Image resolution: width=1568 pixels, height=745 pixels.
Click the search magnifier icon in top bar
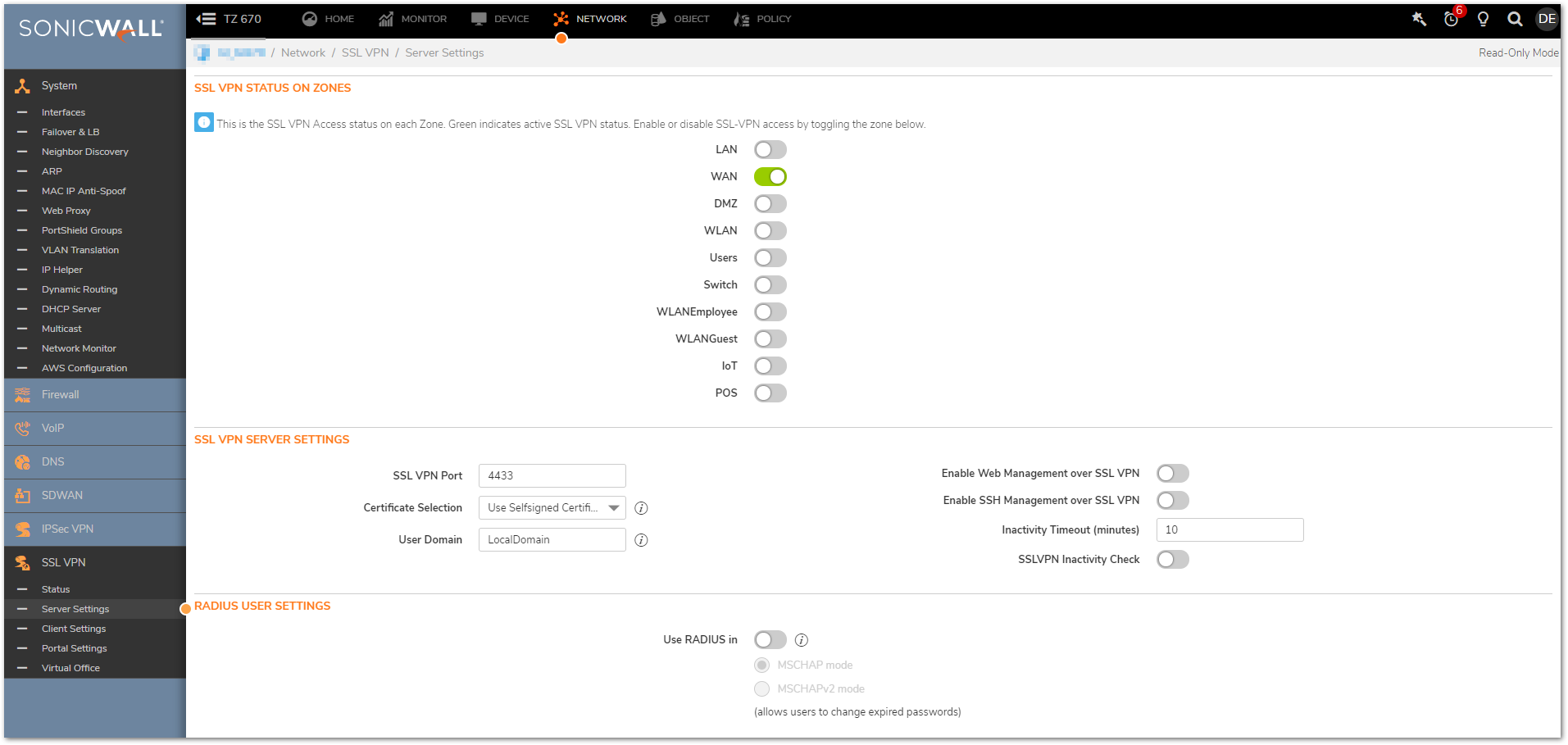(x=1515, y=19)
